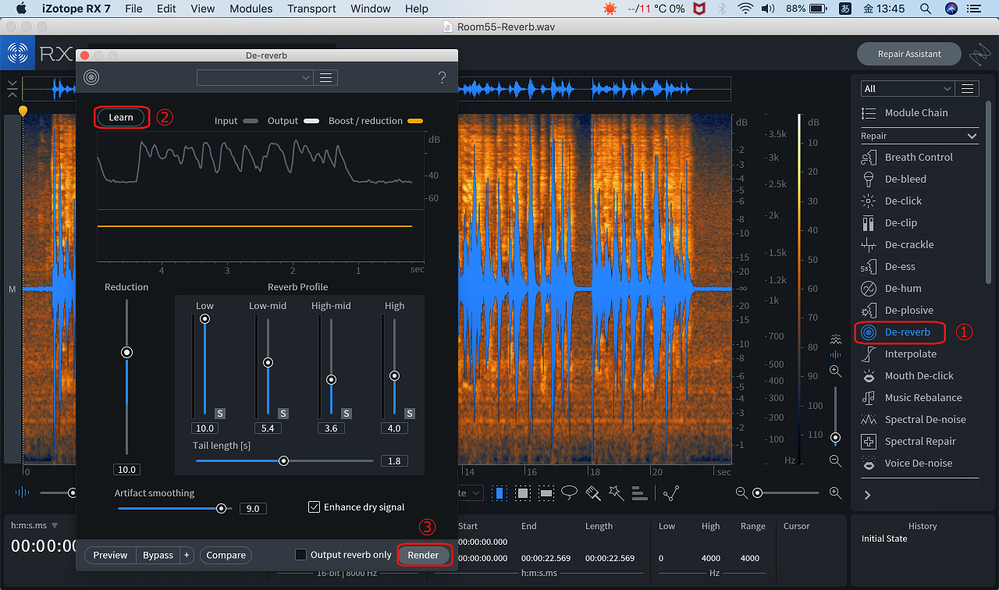
Task: Open the Voice De-noise module
Action: point(916,463)
